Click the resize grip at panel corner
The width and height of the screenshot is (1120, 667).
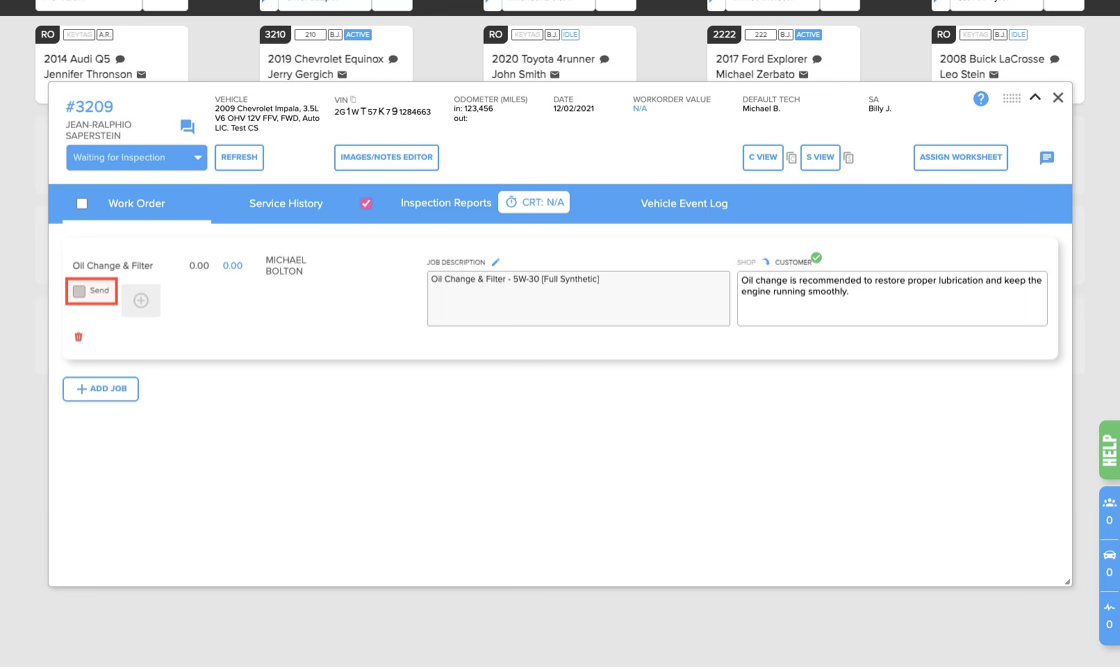coord(1067,582)
